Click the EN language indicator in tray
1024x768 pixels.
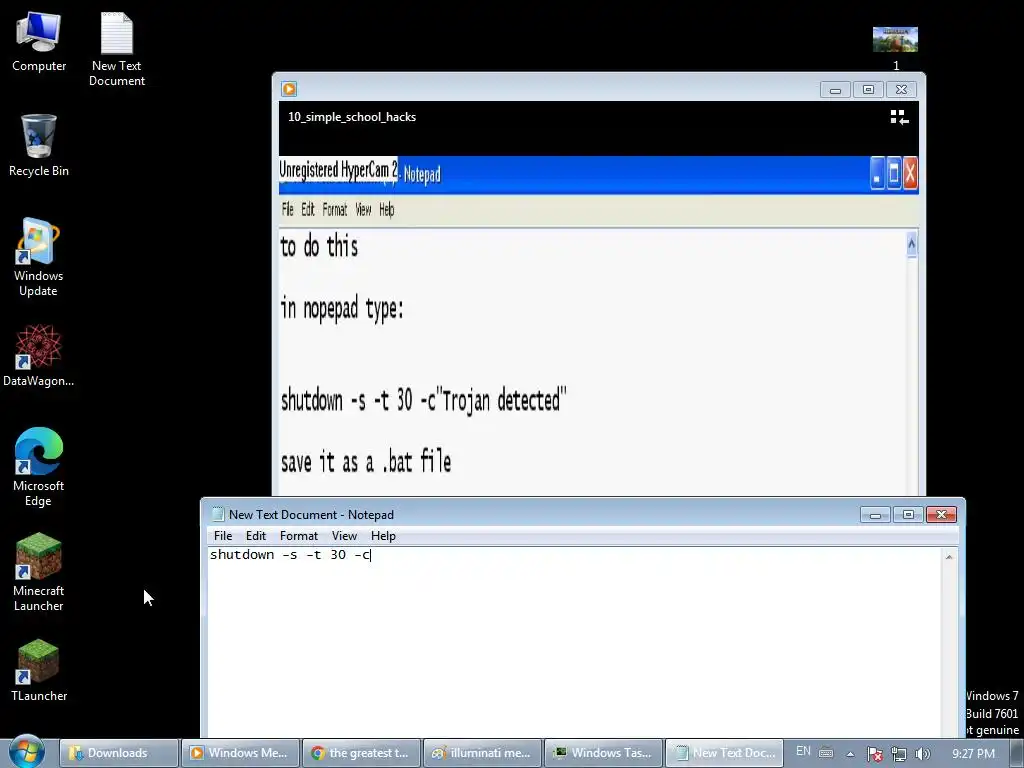tap(803, 752)
